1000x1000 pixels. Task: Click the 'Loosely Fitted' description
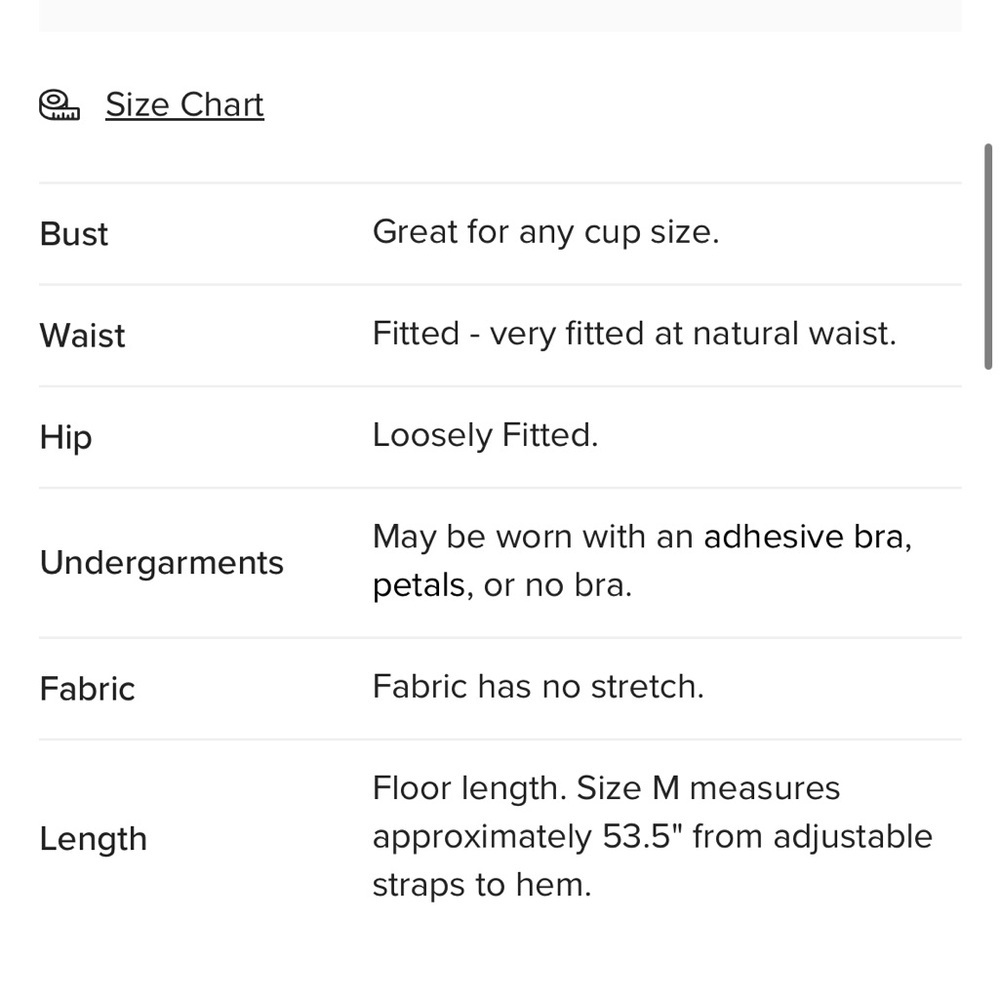coord(485,436)
